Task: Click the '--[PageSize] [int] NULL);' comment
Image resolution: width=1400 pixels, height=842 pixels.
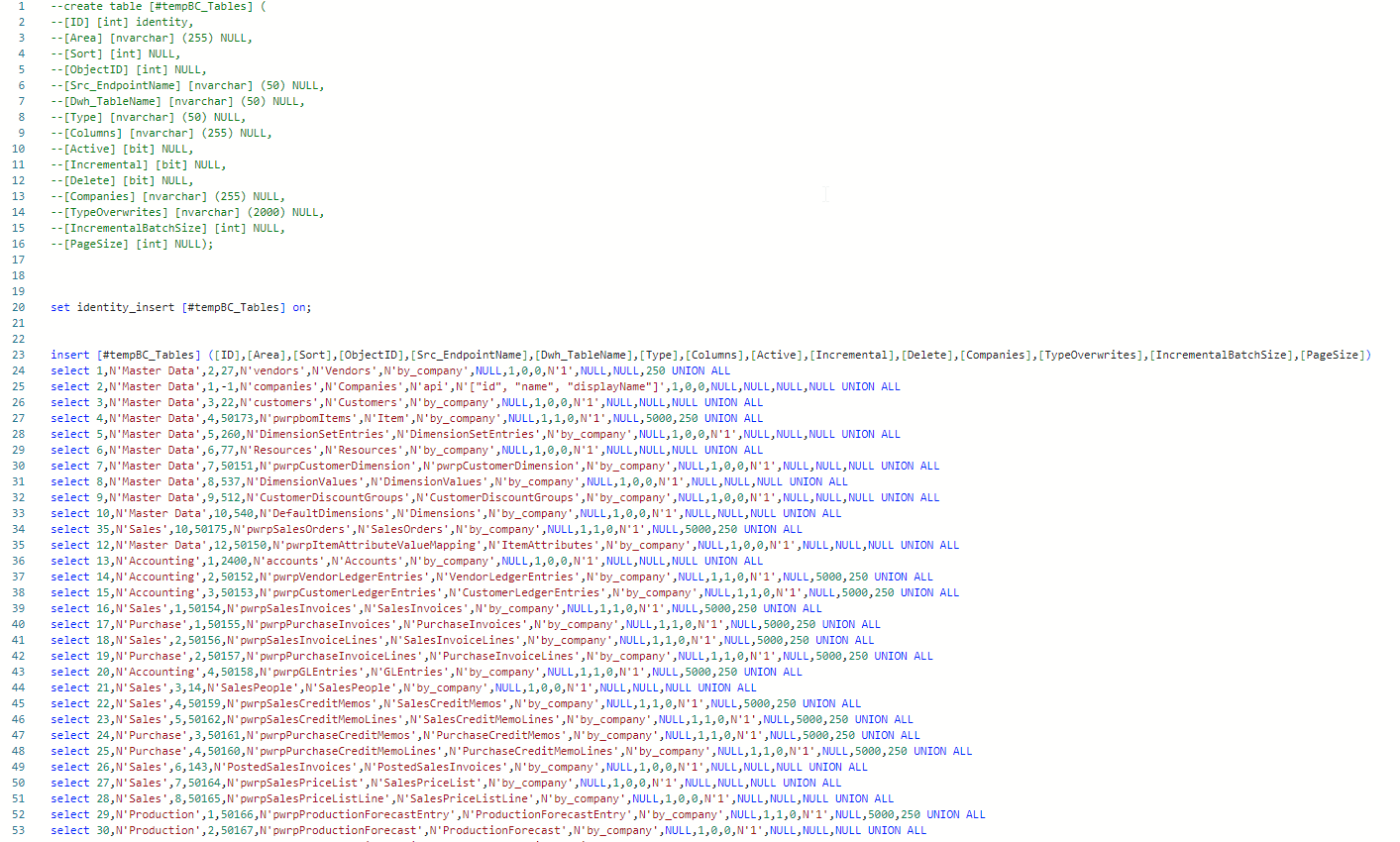Action: pyautogui.click(x=132, y=244)
